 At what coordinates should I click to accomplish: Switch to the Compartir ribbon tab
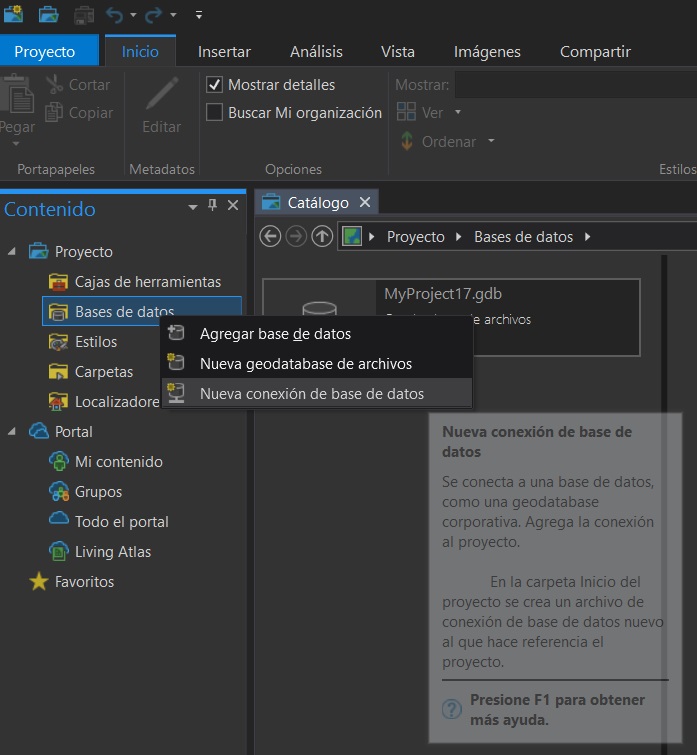[x=595, y=52]
